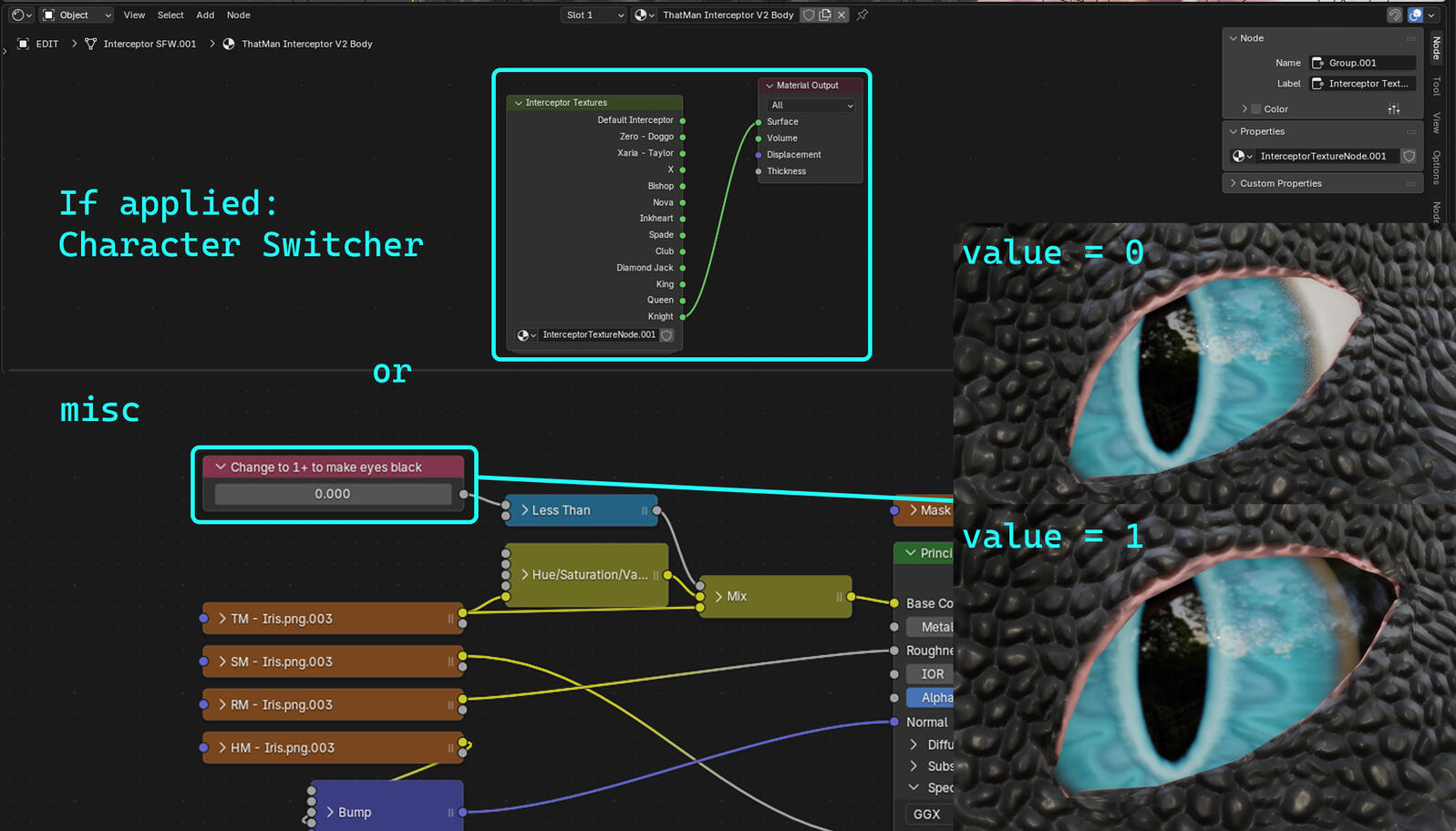Expand the Less Than node
The height and width of the screenshot is (831, 1456).
[525, 510]
